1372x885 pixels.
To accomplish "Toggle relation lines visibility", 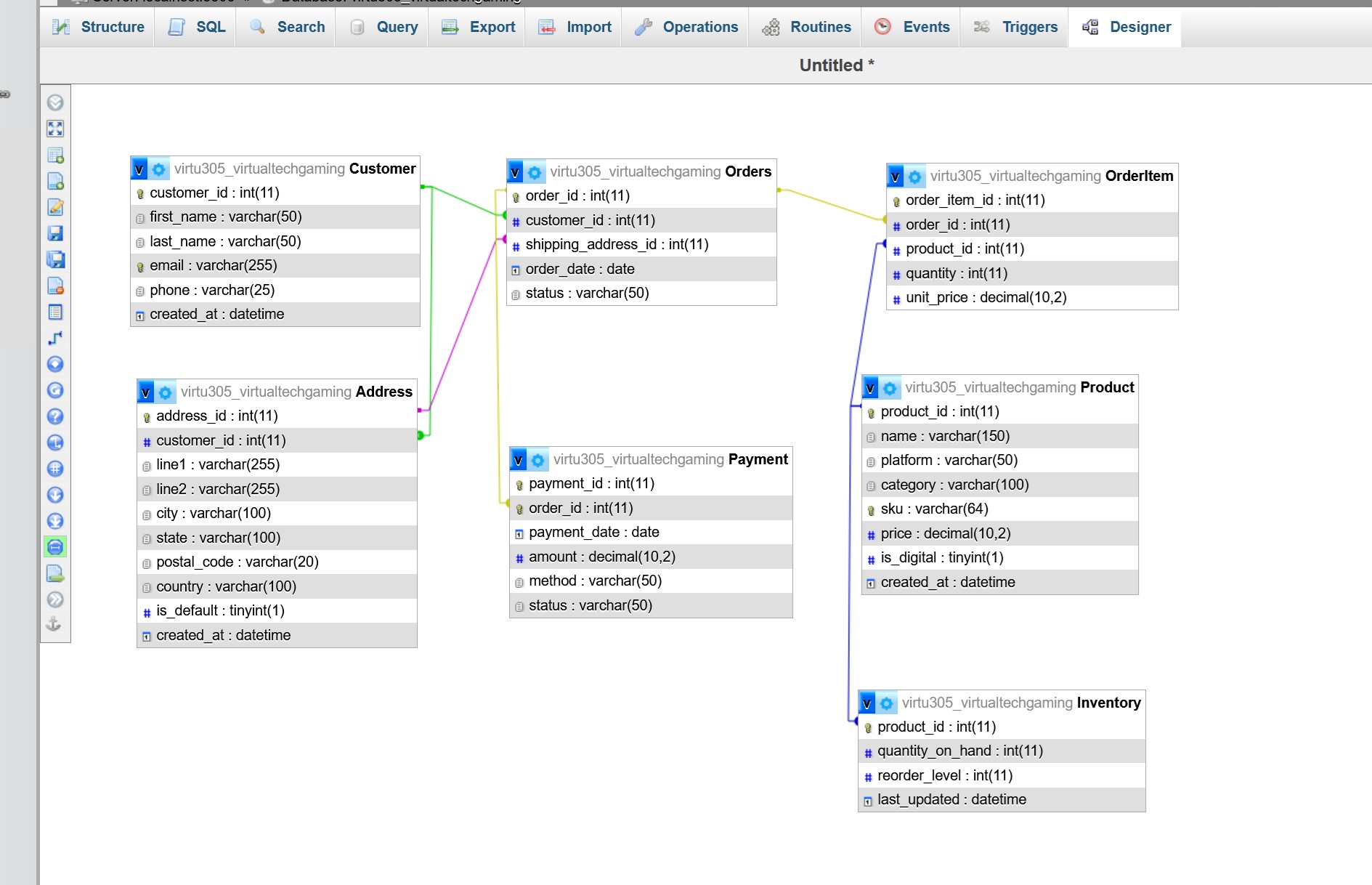I will coord(55,547).
